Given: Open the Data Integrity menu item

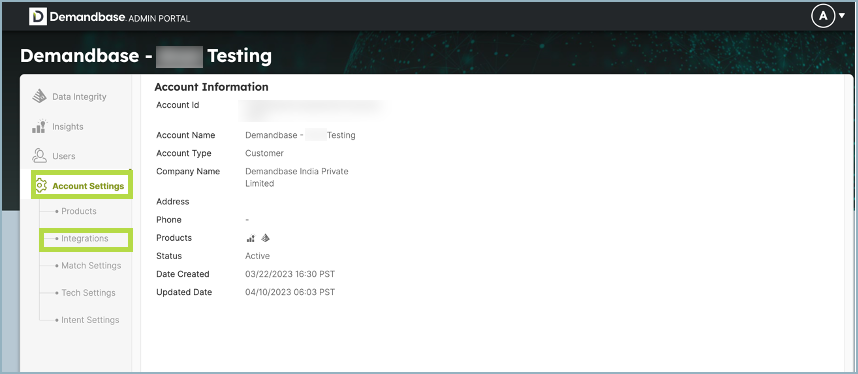Looking at the screenshot, I should [69, 96].
